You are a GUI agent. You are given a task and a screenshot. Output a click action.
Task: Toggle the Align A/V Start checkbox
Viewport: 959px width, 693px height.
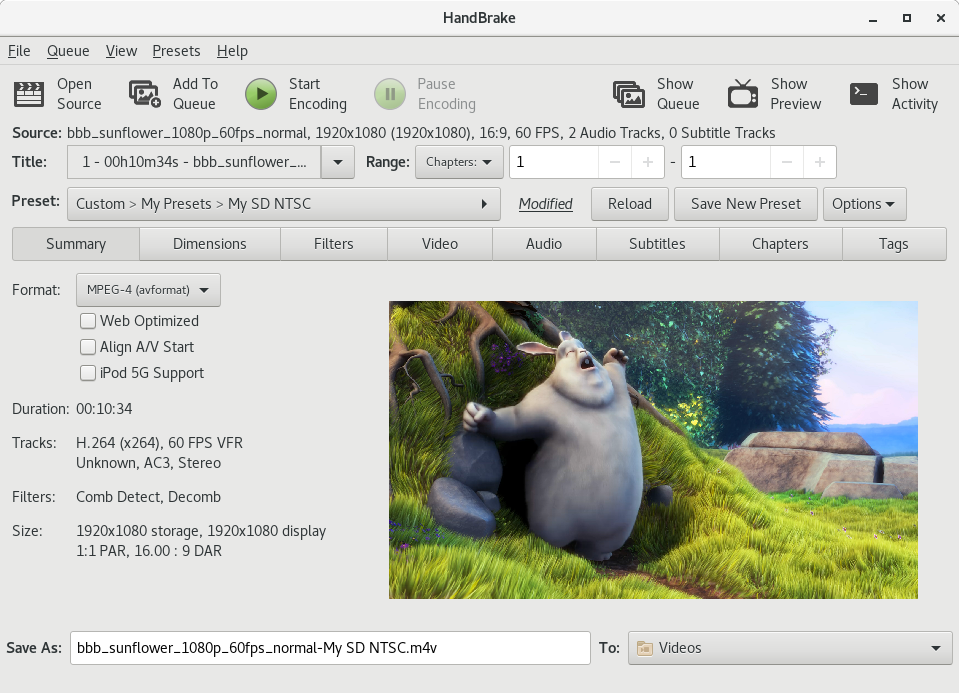[x=88, y=347]
